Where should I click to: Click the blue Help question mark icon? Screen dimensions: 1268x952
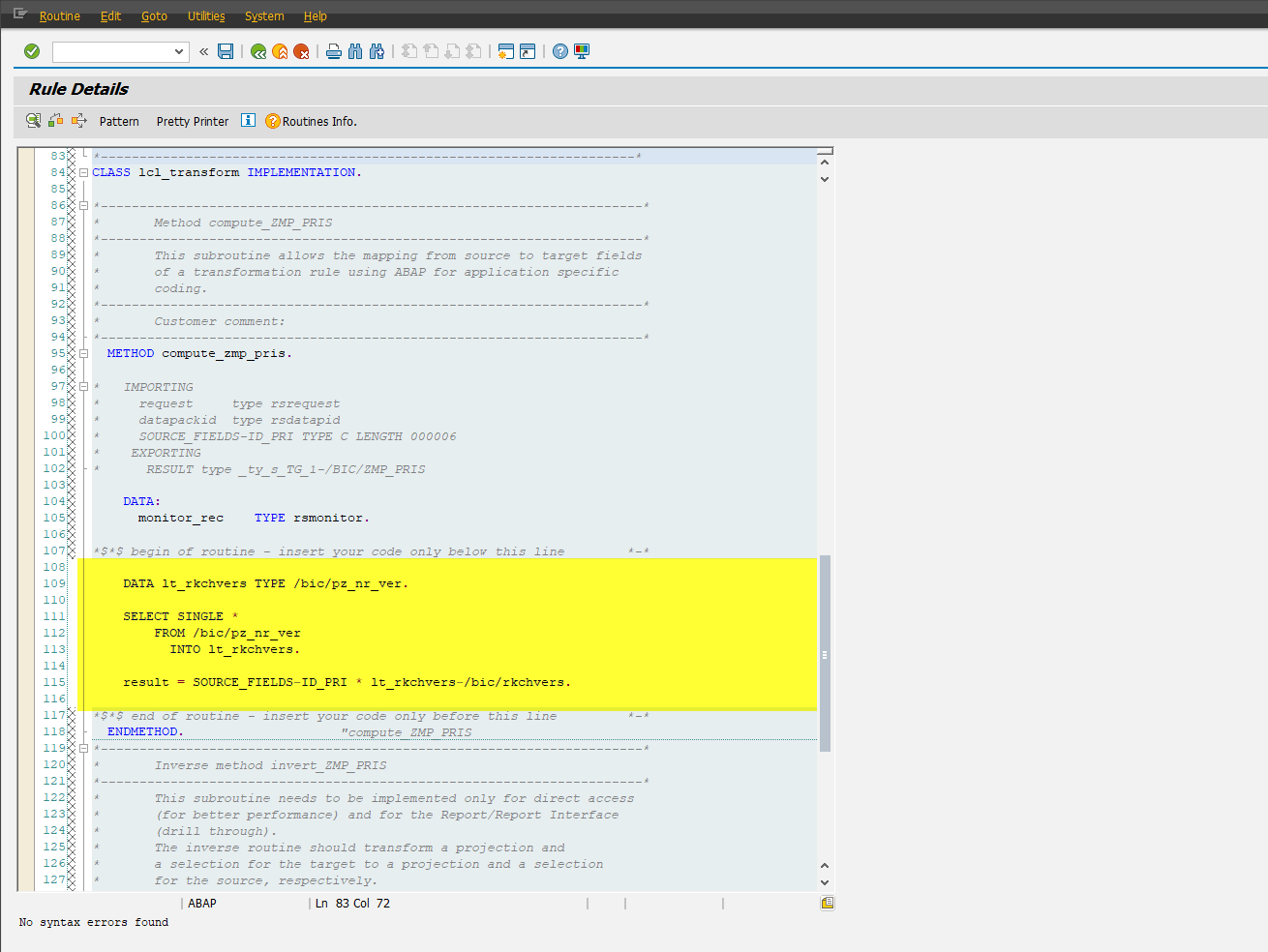(560, 51)
